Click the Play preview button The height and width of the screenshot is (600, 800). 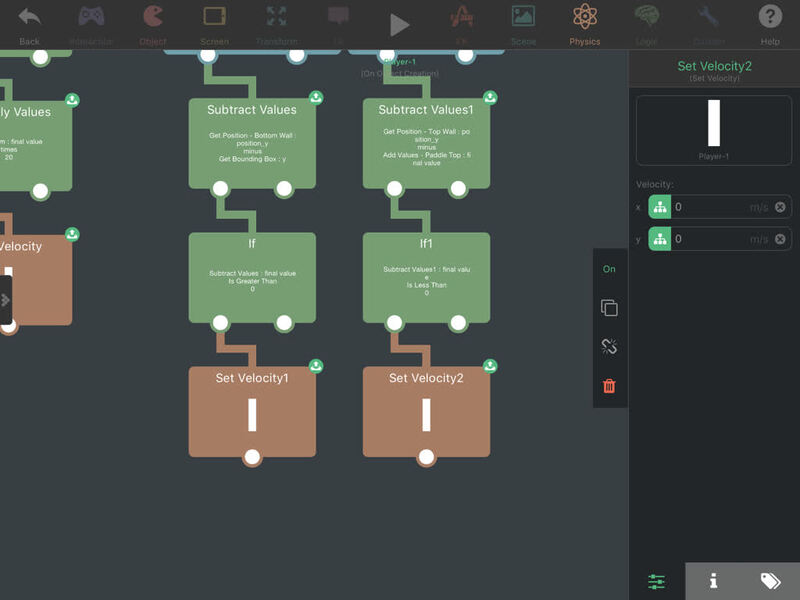[x=399, y=25]
